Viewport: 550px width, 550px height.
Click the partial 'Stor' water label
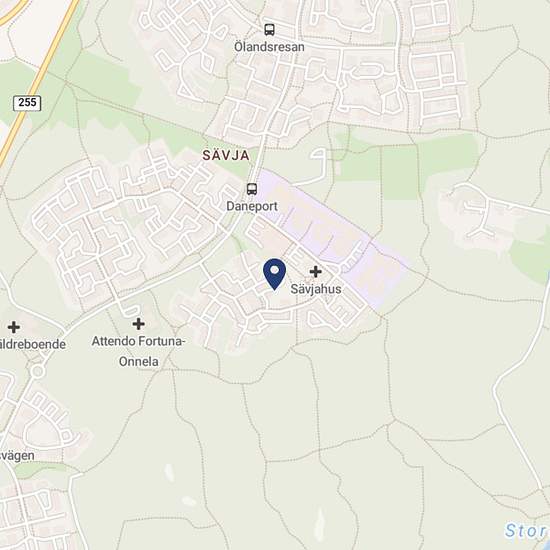tap(526, 531)
